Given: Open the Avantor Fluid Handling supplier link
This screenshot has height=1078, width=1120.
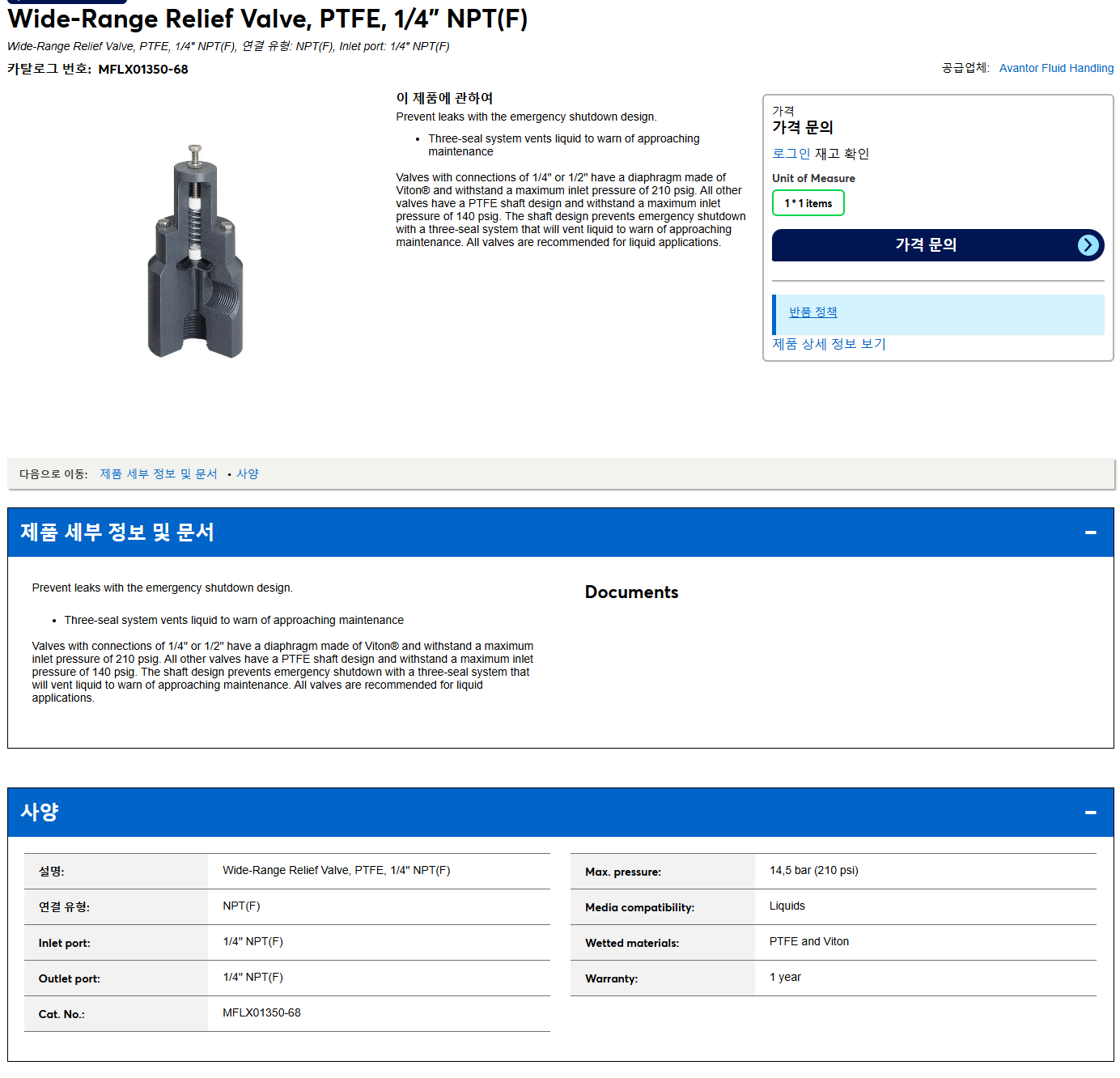Looking at the screenshot, I should coord(1056,68).
